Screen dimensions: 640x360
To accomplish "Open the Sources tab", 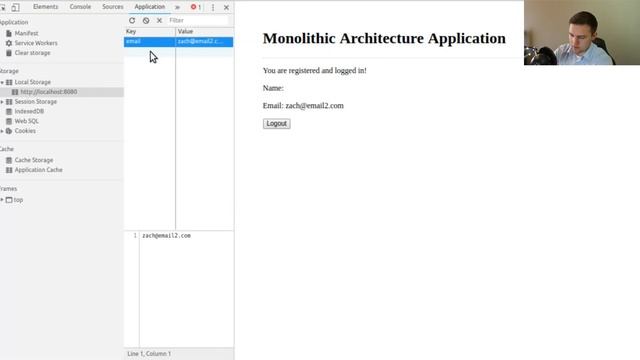I will pyautogui.click(x=113, y=7).
